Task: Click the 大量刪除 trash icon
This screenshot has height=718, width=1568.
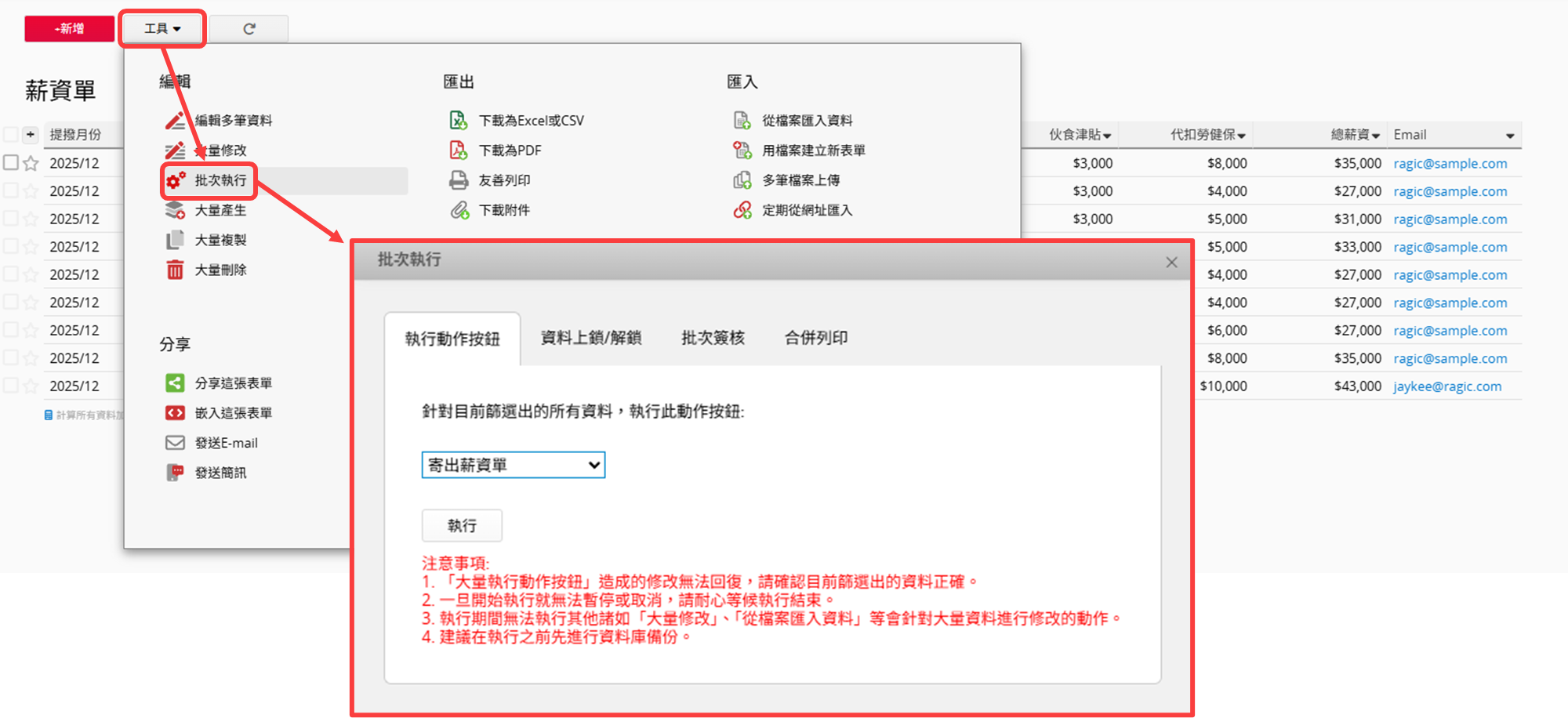Action: coord(175,270)
